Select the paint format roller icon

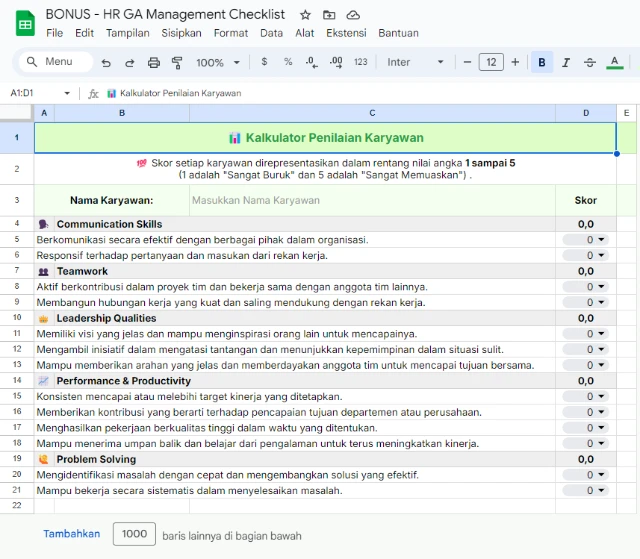click(x=177, y=62)
